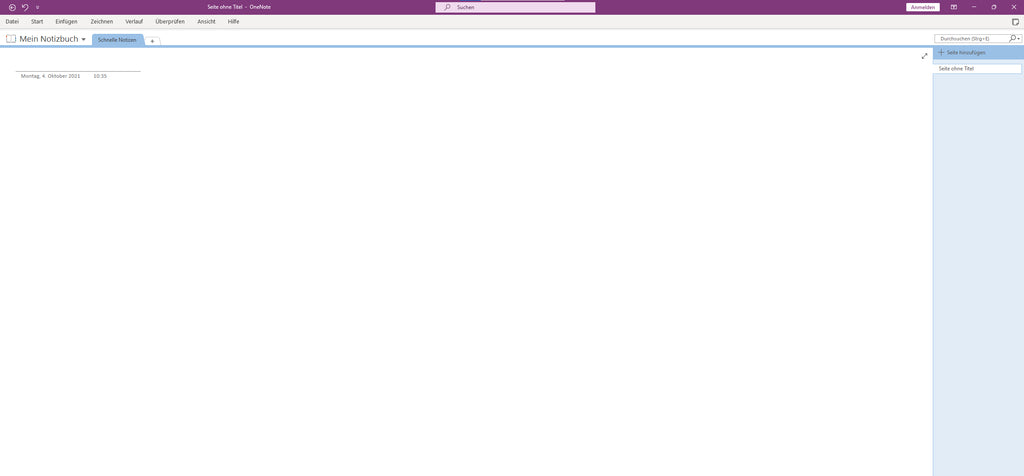Select the Seite ohne Titel page
Screen dimensions: 1024x476
click(977, 69)
